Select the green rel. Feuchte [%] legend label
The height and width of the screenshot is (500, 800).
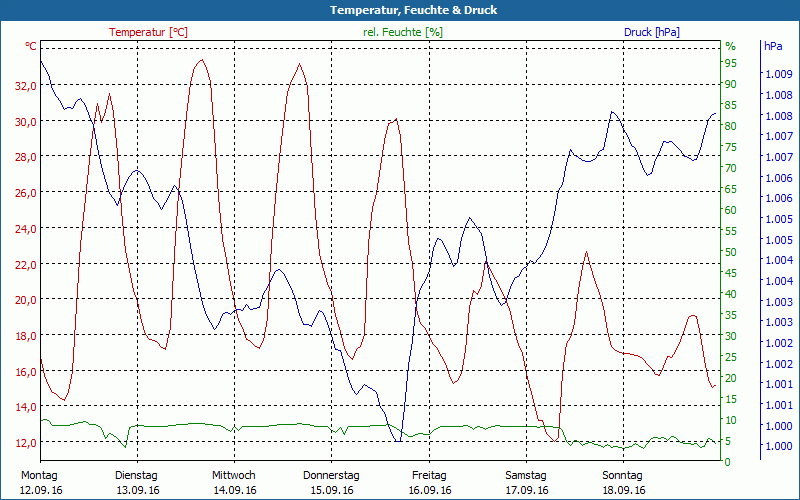click(x=403, y=32)
